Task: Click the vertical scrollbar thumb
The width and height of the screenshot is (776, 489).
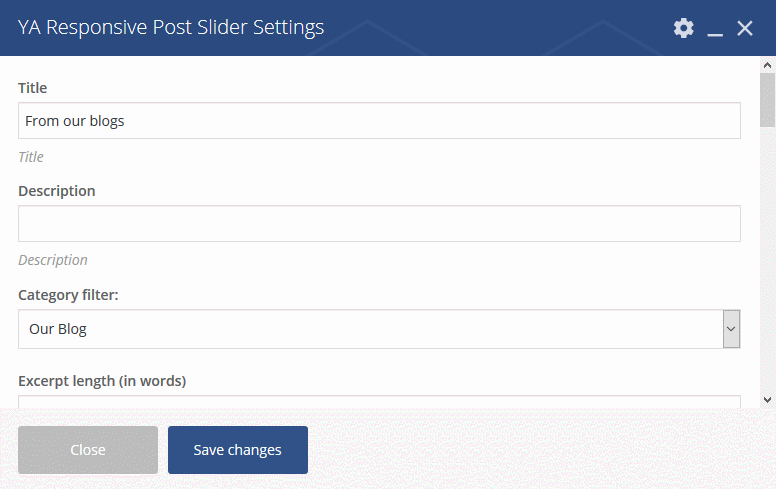Action: 768,100
